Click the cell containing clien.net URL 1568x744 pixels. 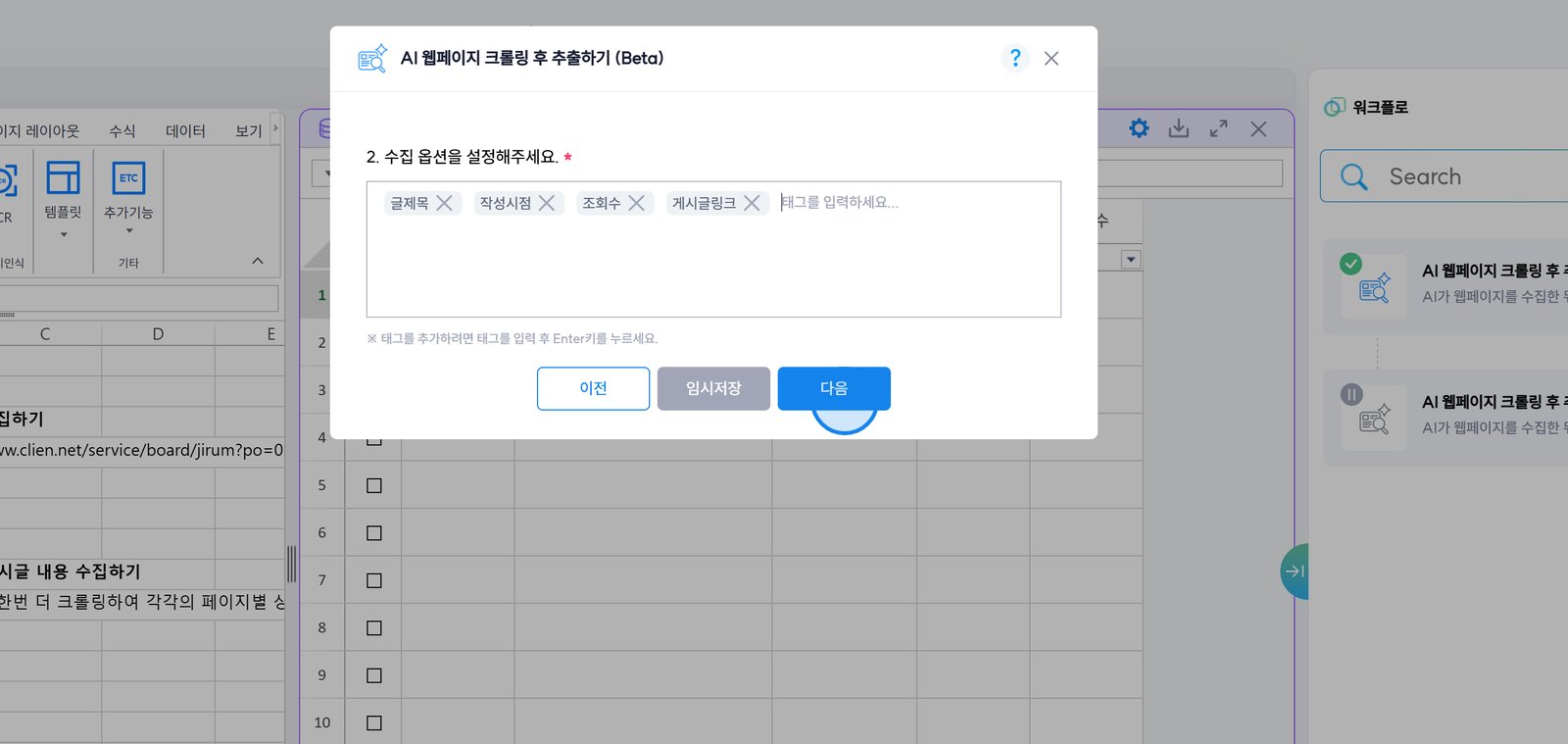pos(142,451)
